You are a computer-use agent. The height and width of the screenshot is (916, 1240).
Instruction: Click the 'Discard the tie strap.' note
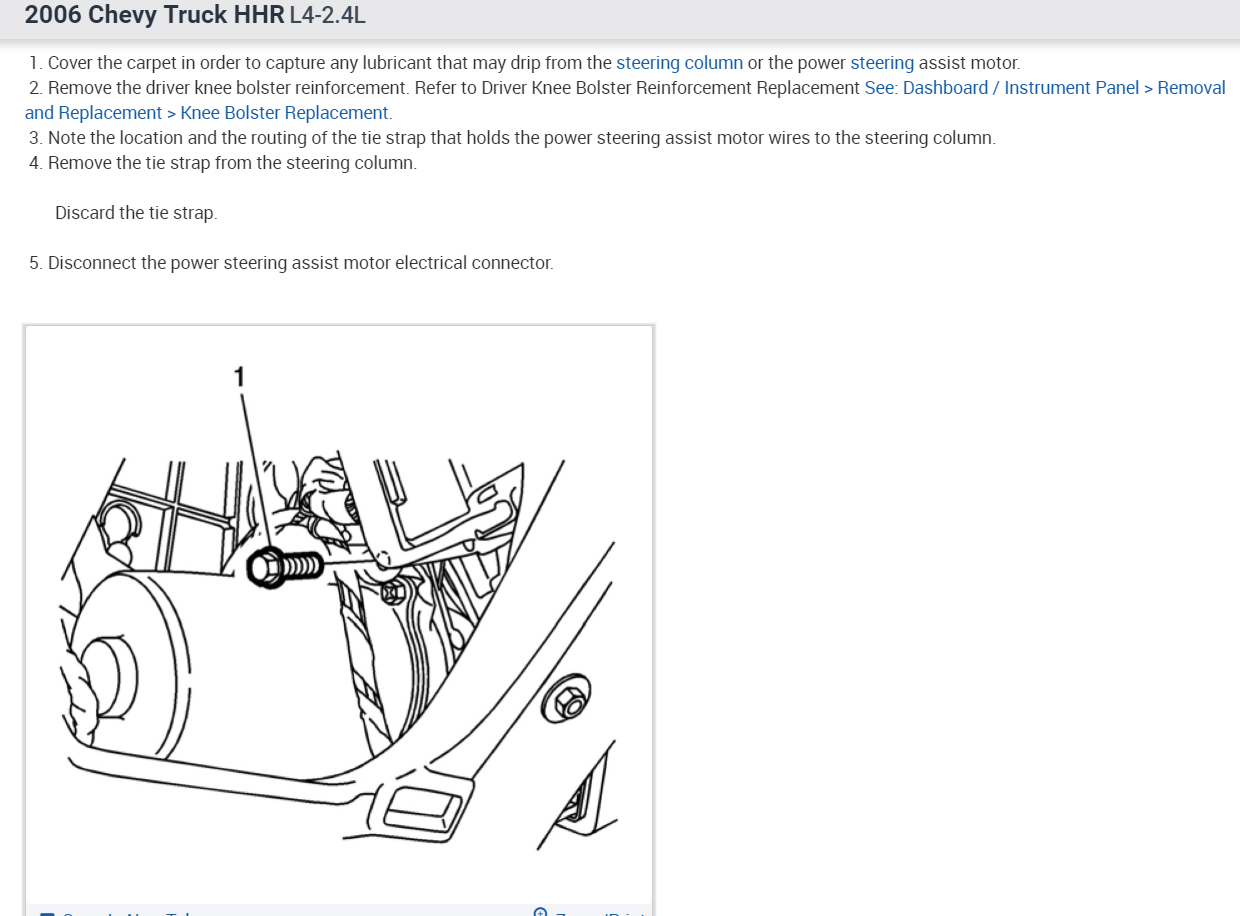[x=136, y=213]
